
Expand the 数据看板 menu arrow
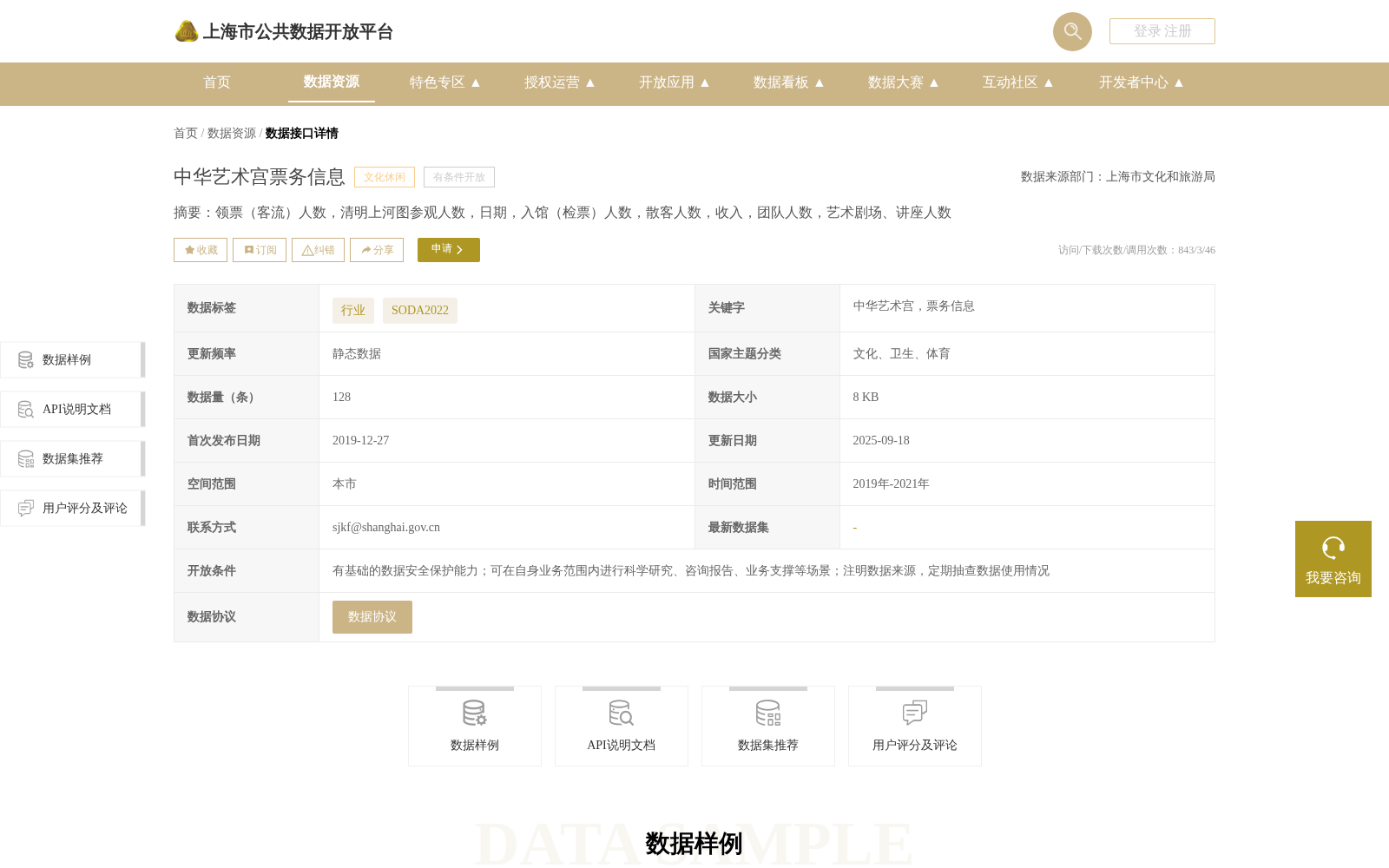820,82
